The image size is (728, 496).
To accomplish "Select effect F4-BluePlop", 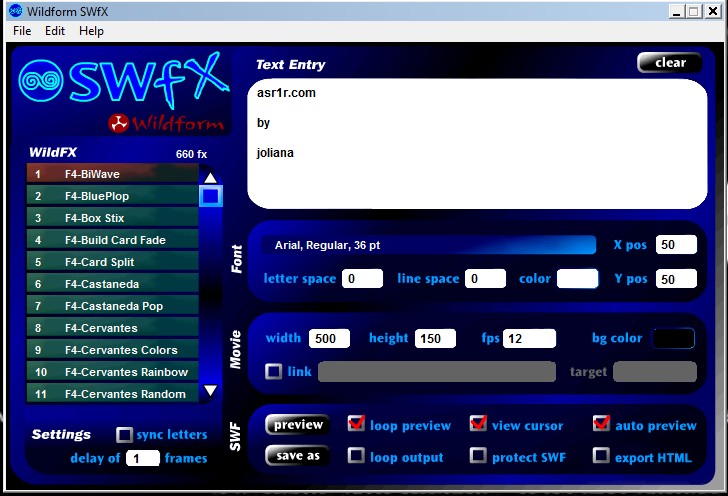I will (x=112, y=196).
